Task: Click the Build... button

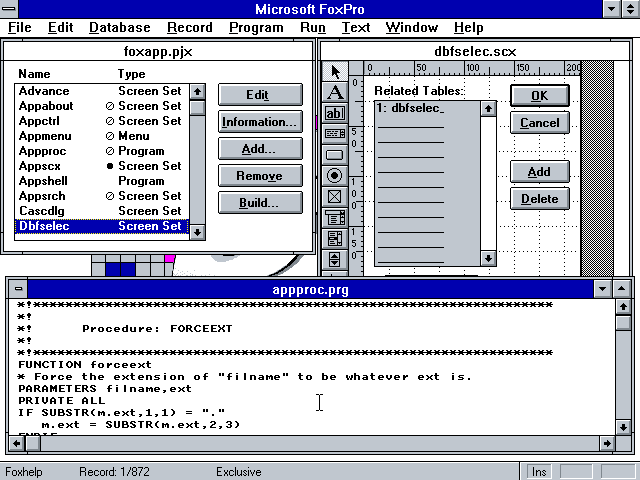Action: coord(260,202)
